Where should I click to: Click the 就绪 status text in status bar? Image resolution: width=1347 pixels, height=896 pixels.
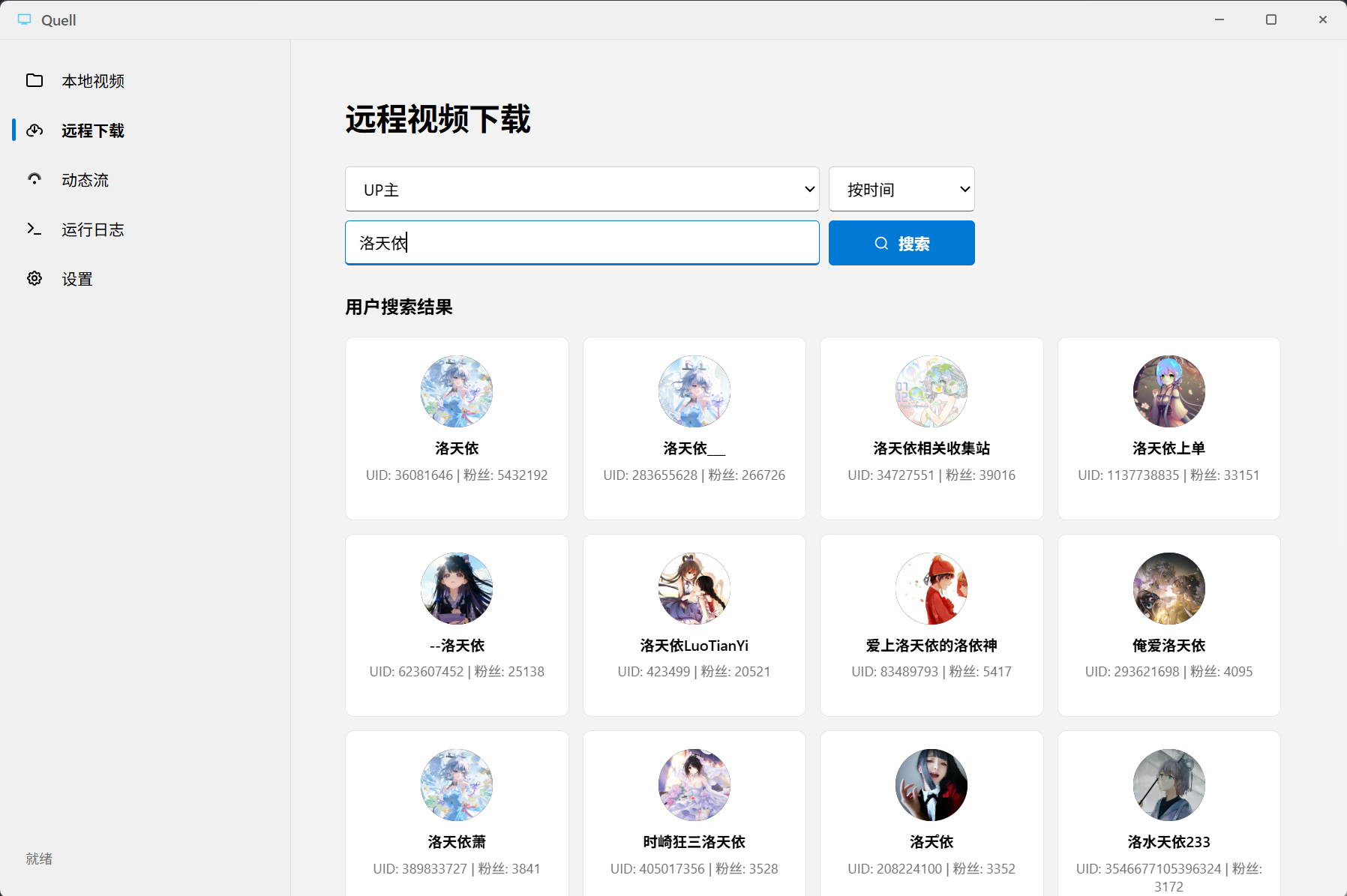39,859
